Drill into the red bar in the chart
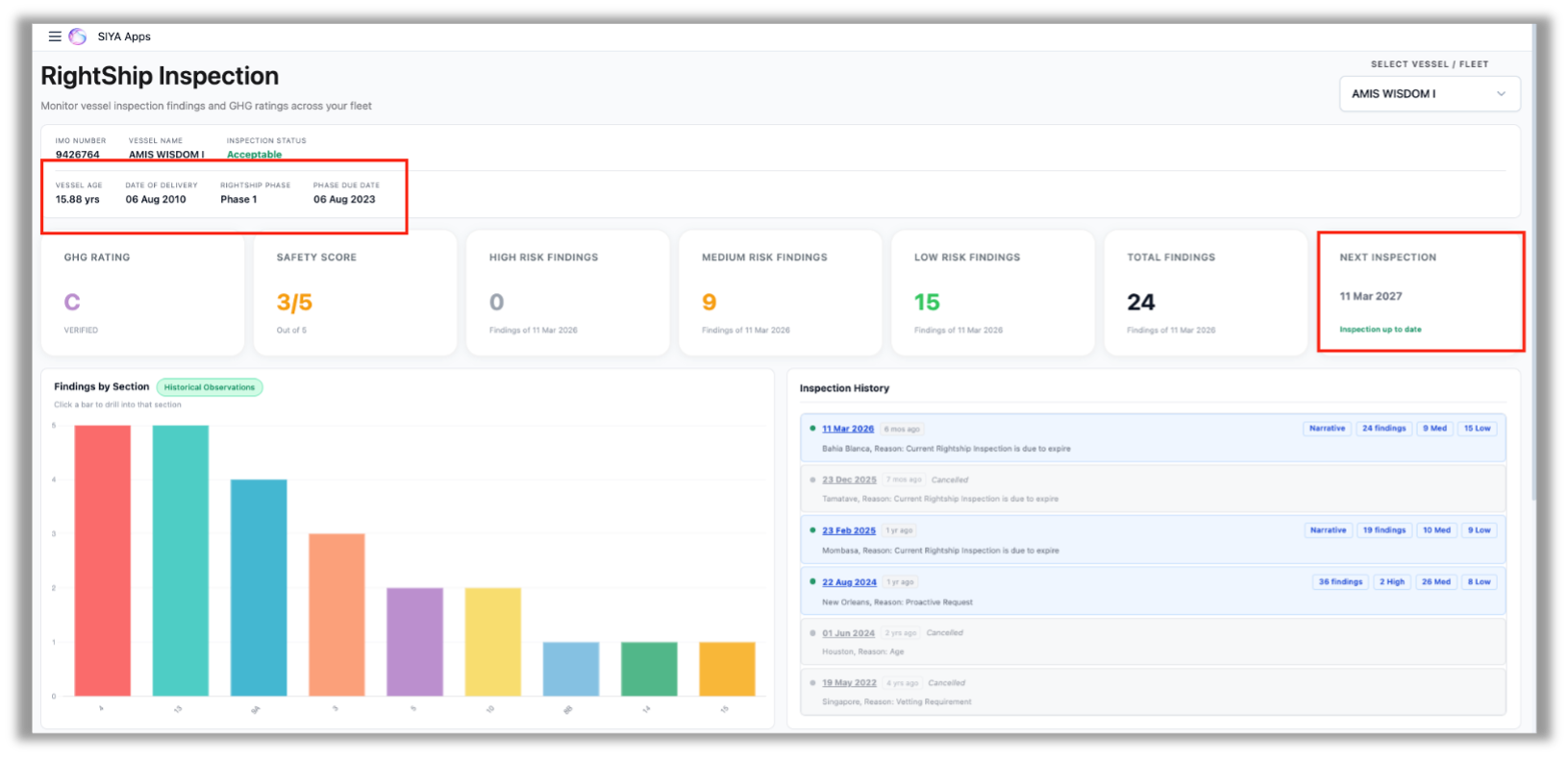Viewport: 1568px width, 760px height. (x=103, y=560)
